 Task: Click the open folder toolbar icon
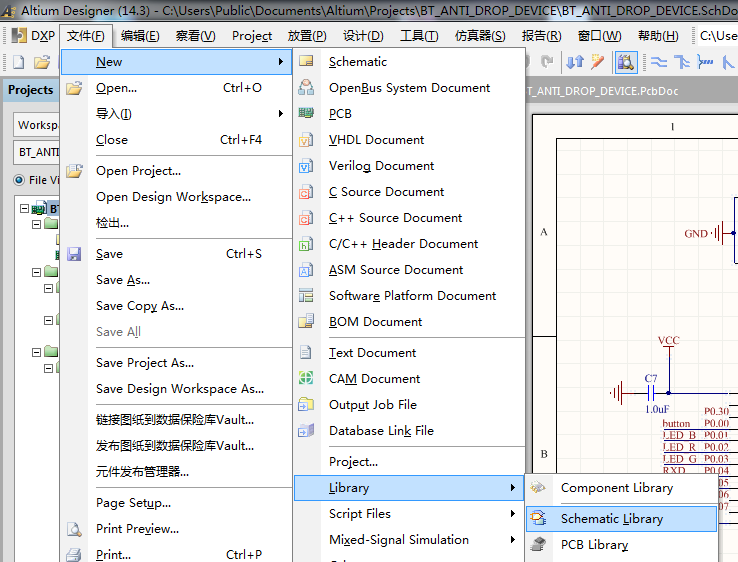point(42,62)
